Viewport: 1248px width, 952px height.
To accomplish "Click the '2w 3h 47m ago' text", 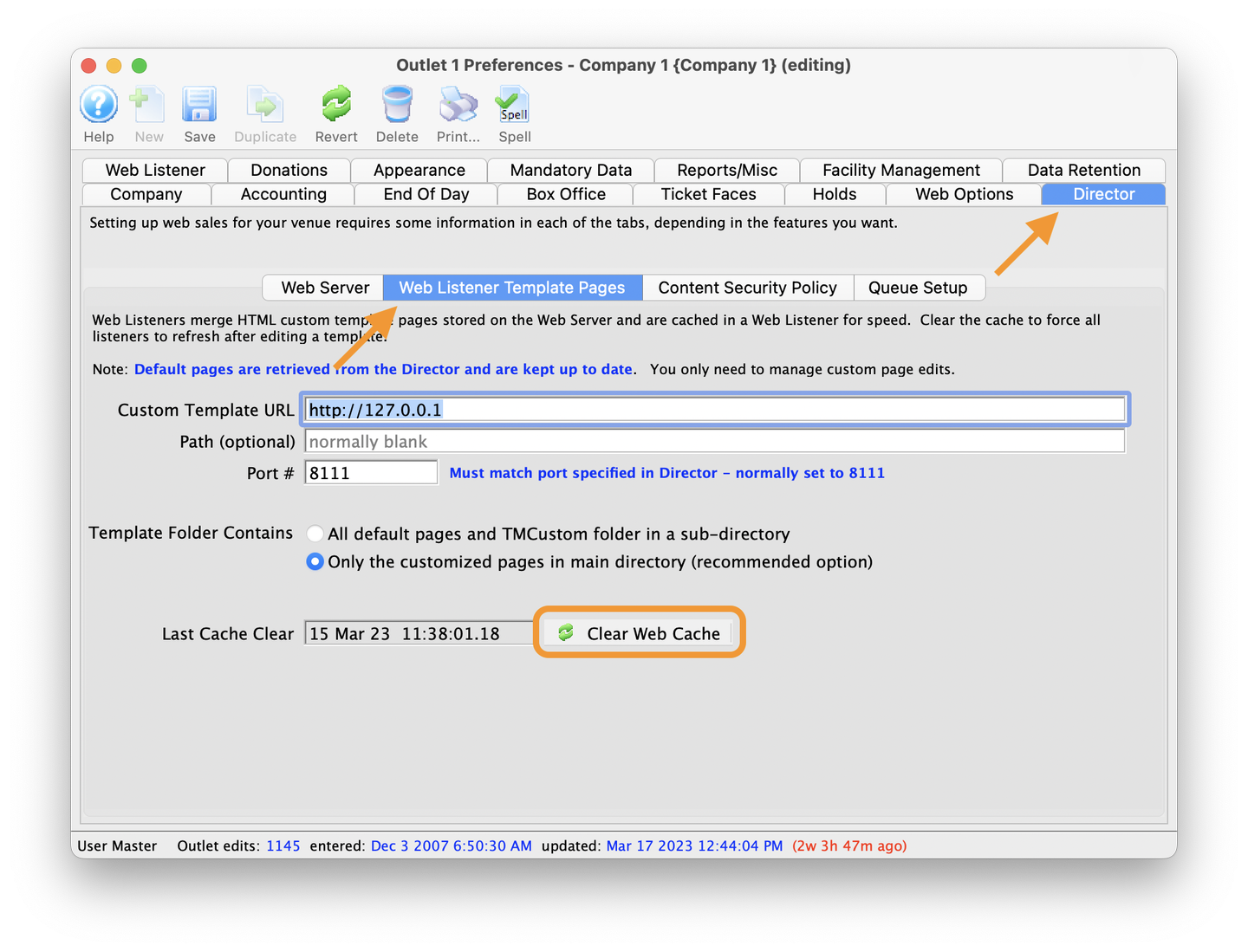I will [x=849, y=845].
